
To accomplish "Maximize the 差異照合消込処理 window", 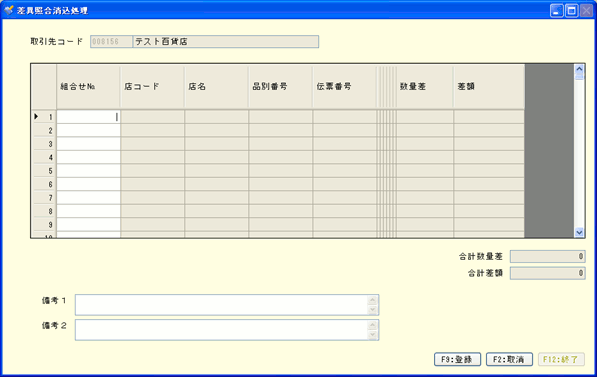I will click(571, 11).
